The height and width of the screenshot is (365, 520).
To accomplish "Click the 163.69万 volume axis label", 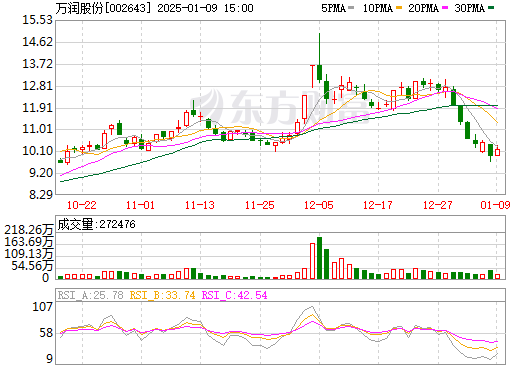I will (29, 242).
